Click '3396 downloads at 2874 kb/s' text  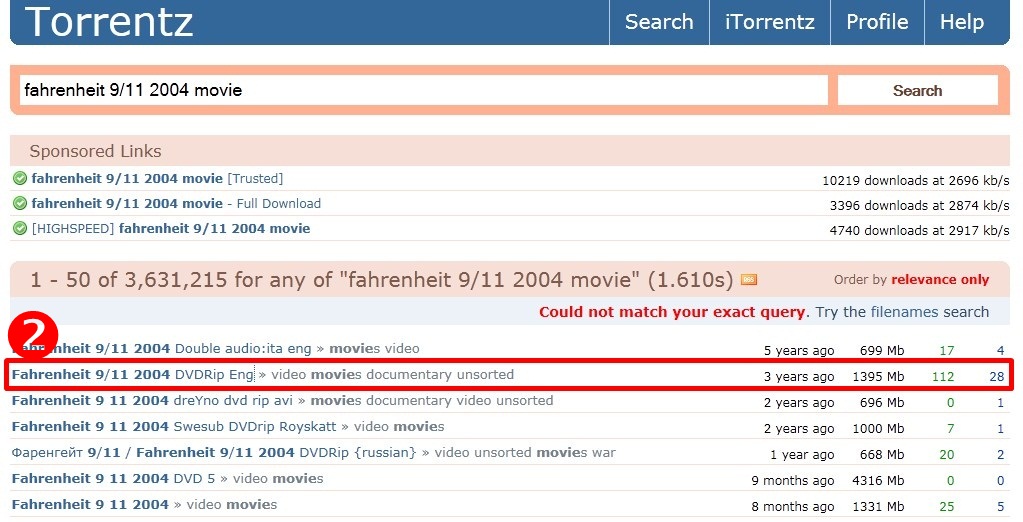pos(919,206)
